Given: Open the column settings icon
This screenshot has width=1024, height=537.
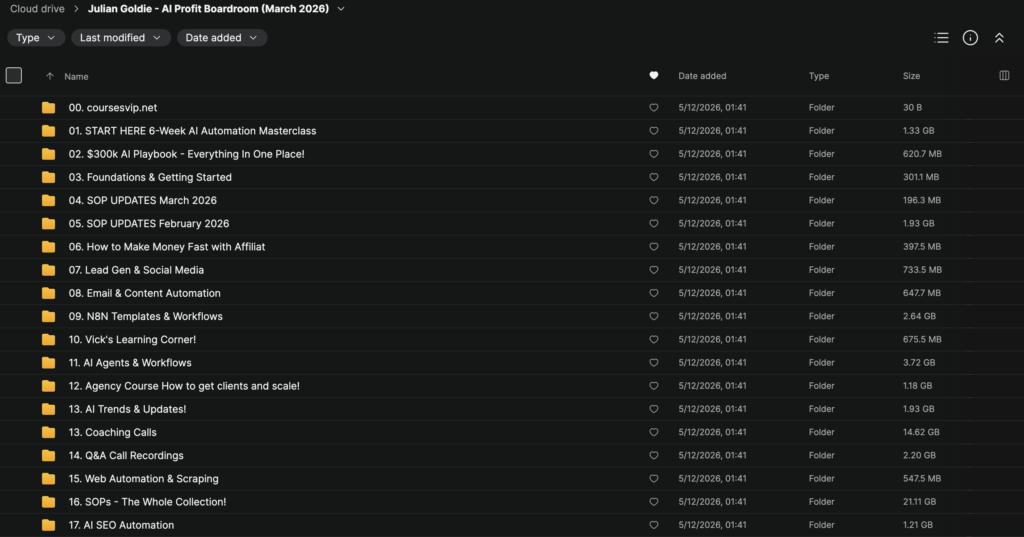Looking at the screenshot, I should 1004,76.
